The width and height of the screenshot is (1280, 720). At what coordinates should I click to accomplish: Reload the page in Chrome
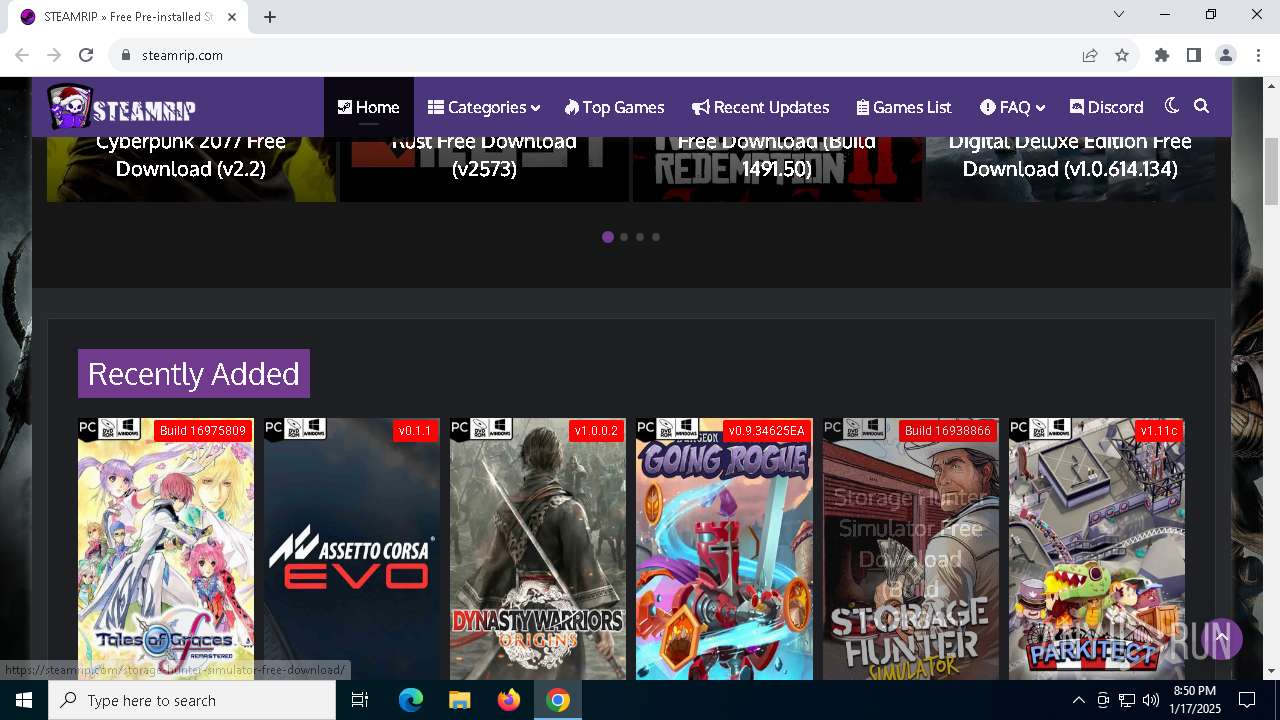click(x=86, y=55)
